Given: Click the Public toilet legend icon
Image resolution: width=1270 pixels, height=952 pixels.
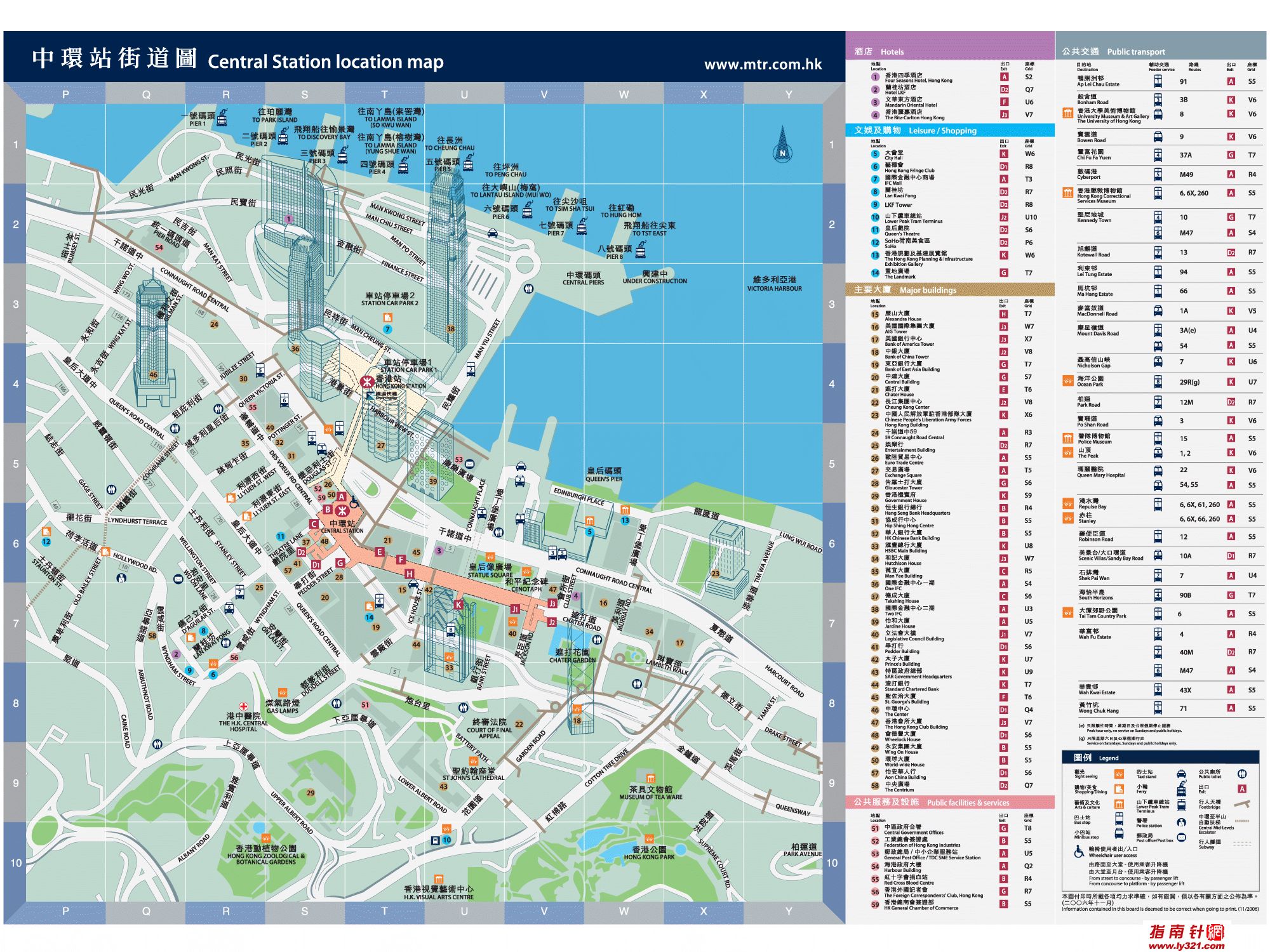Looking at the screenshot, I should pos(1242,774).
